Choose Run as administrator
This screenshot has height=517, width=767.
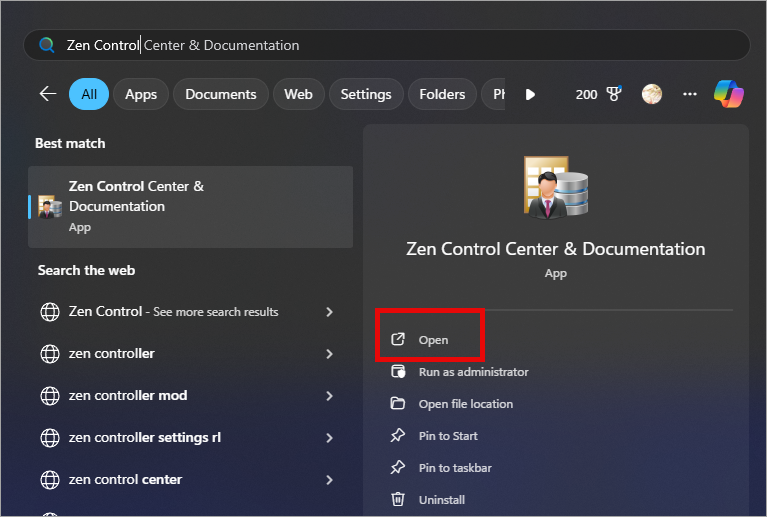[x=474, y=372]
